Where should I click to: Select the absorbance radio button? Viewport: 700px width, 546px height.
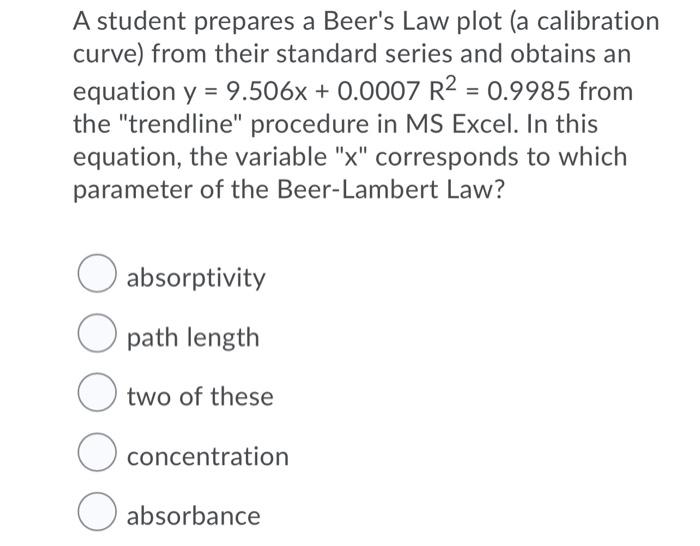97,512
